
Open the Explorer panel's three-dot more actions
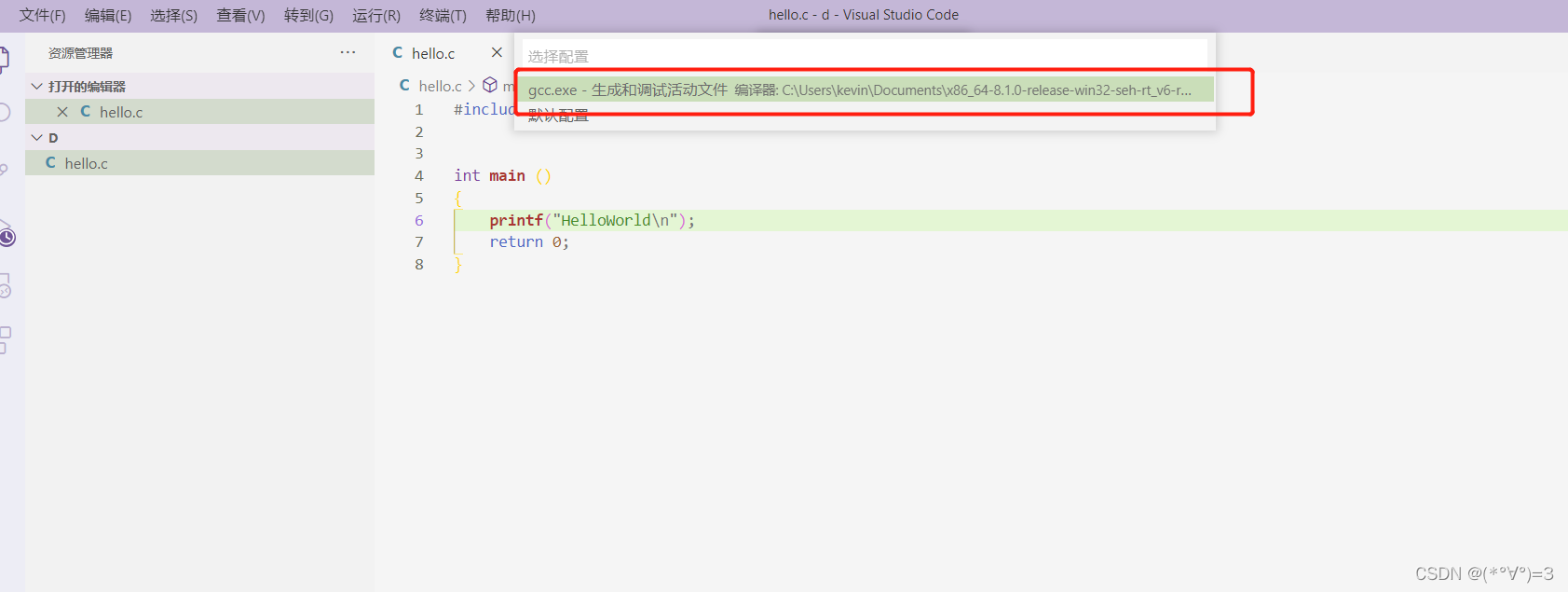tap(348, 52)
